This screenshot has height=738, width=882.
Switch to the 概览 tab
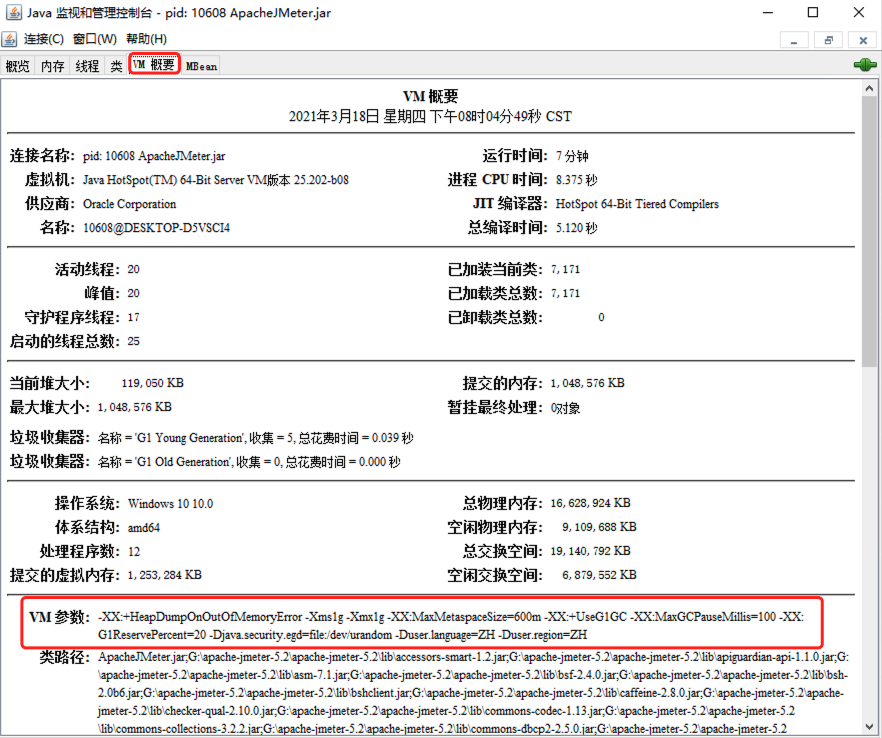click(18, 66)
